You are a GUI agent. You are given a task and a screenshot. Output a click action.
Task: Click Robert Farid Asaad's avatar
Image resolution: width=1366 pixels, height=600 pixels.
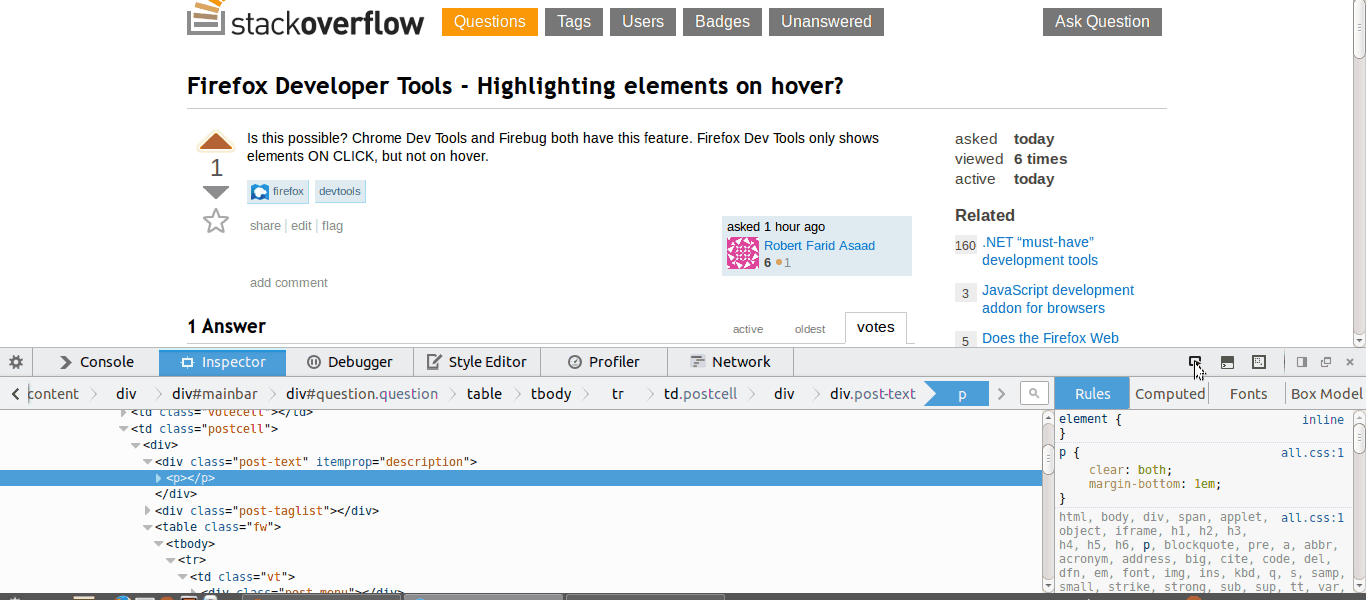click(x=743, y=253)
